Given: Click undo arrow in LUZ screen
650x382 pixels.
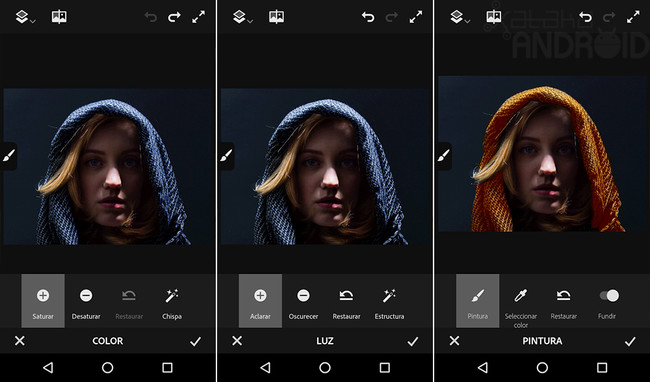Looking at the screenshot, I should (x=368, y=17).
